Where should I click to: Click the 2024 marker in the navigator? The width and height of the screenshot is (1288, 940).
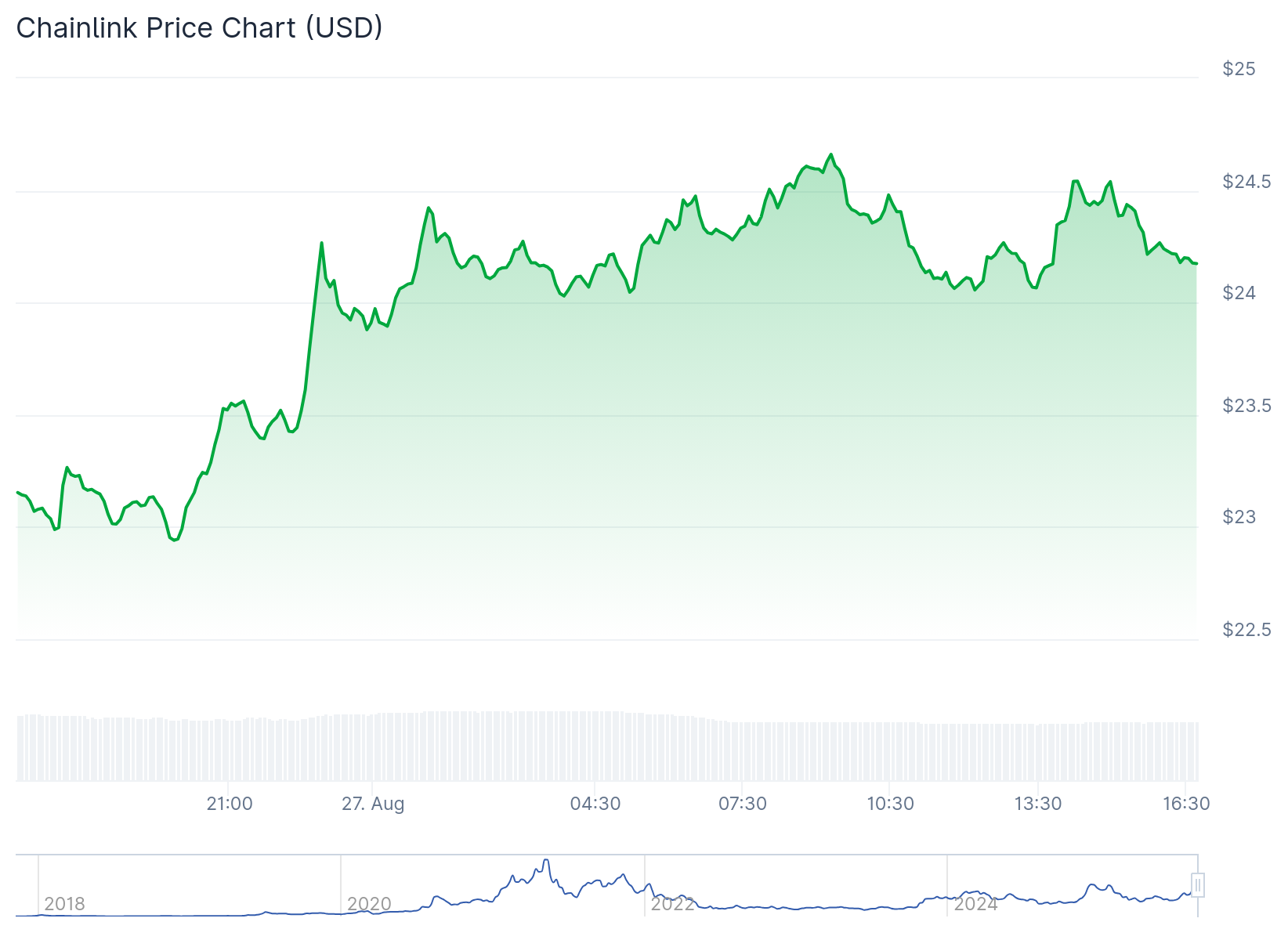pos(975,904)
